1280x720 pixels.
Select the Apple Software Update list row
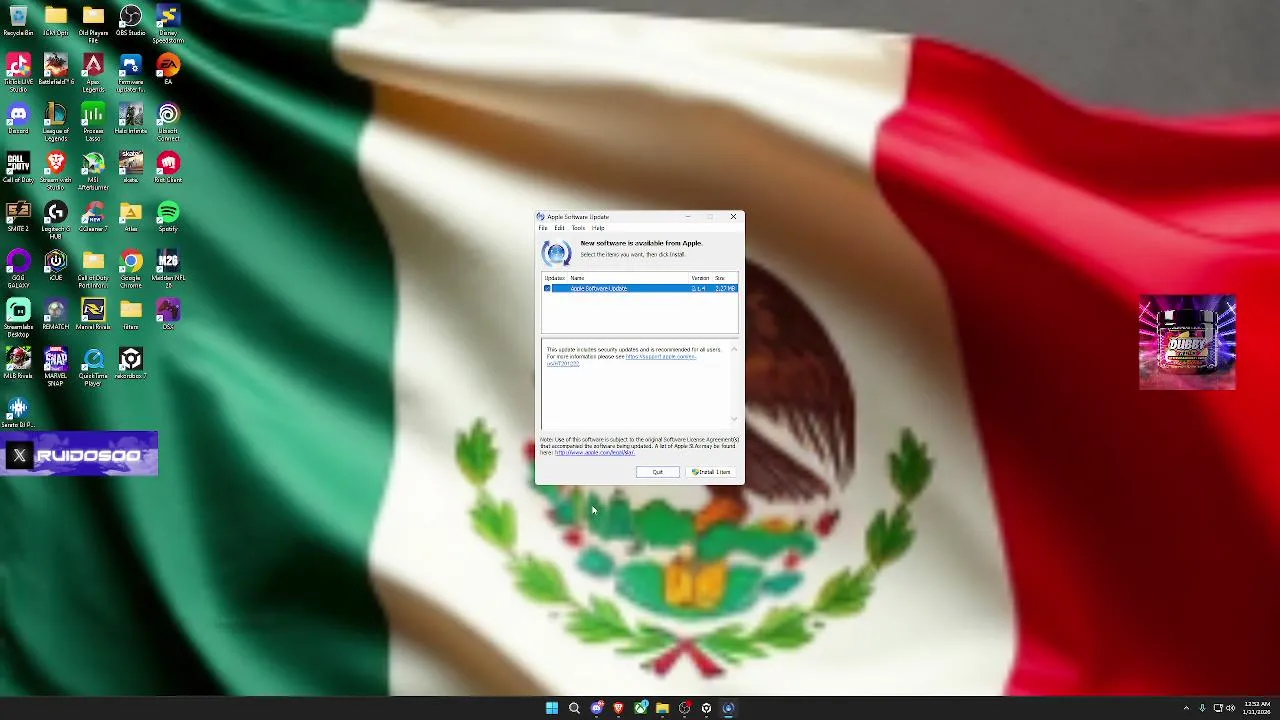point(640,288)
